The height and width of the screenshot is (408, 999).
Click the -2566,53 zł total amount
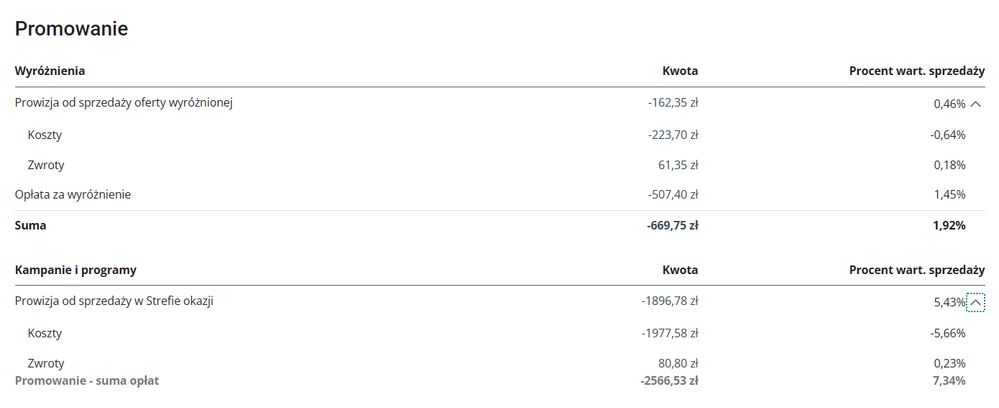pyautogui.click(x=670, y=381)
